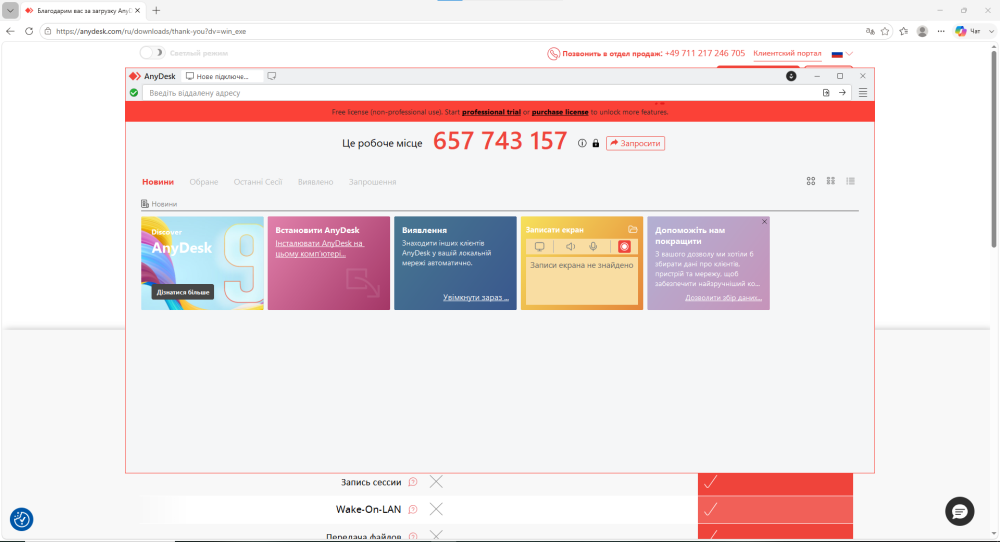Click workplace ID number 657 743 157
Viewport: 1000px width, 542px height.
pyautogui.click(x=500, y=142)
